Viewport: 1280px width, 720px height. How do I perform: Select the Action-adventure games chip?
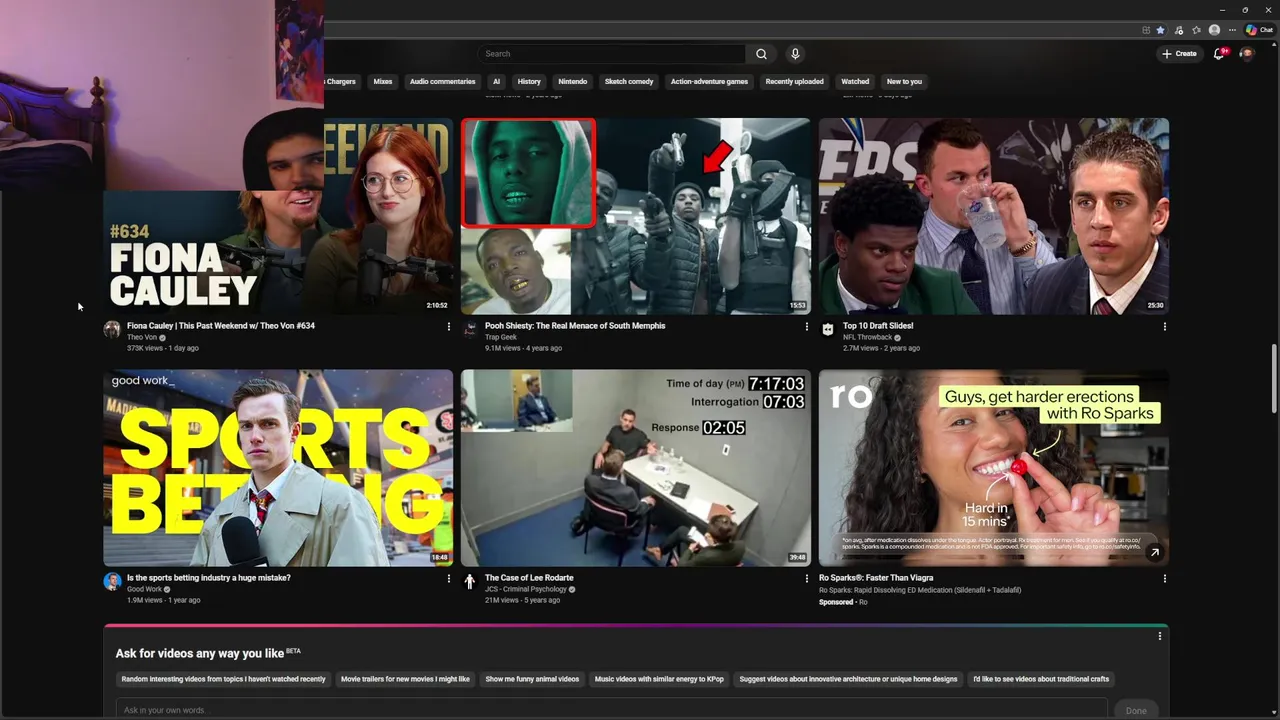tap(709, 82)
